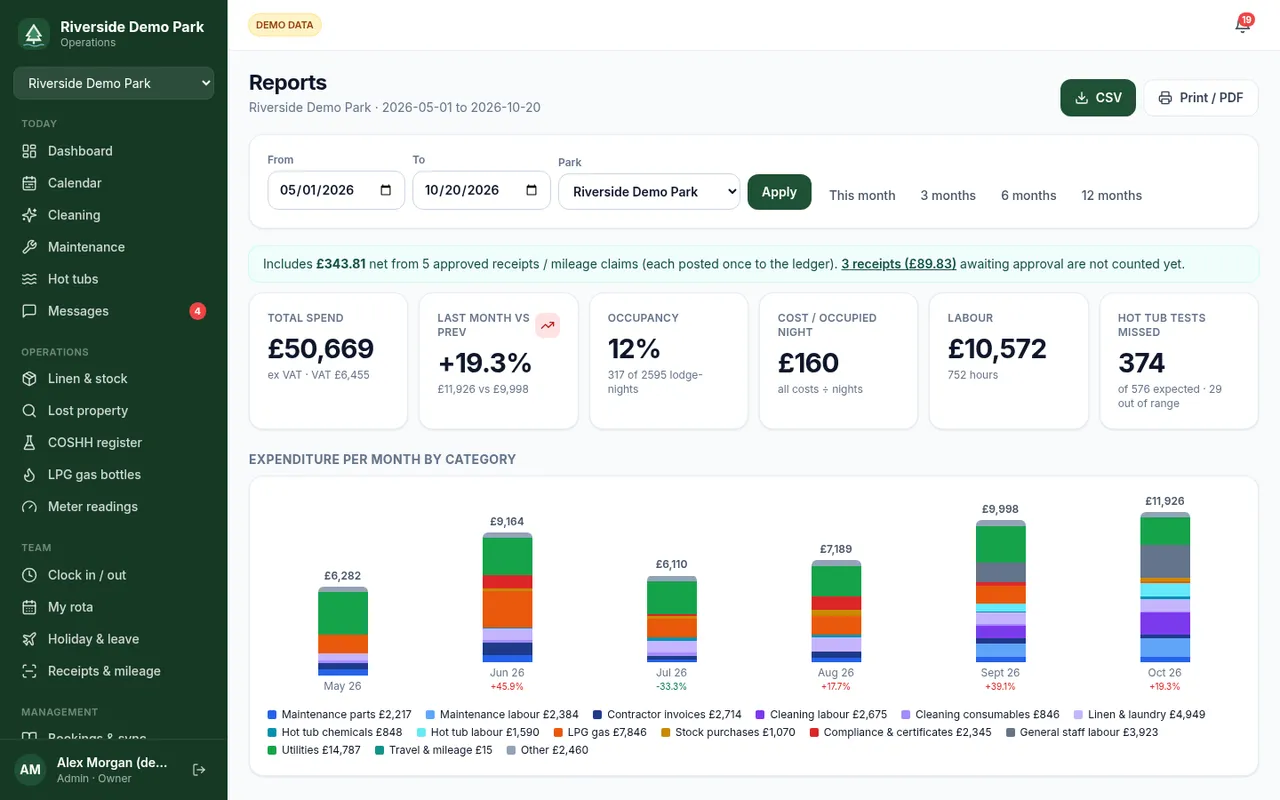Screen dimensions: 1280x800
Task: Open the 3 receipts (£89.83) link
Action: point(898,264)
